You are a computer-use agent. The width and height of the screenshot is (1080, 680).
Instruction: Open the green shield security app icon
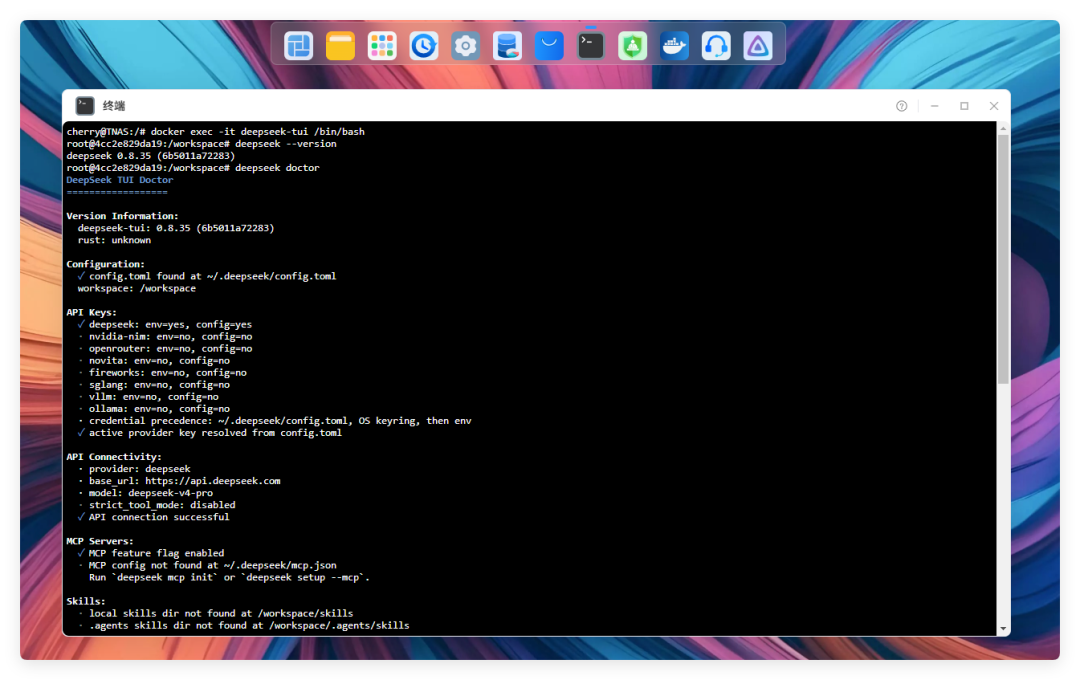[x=632, y=46]
